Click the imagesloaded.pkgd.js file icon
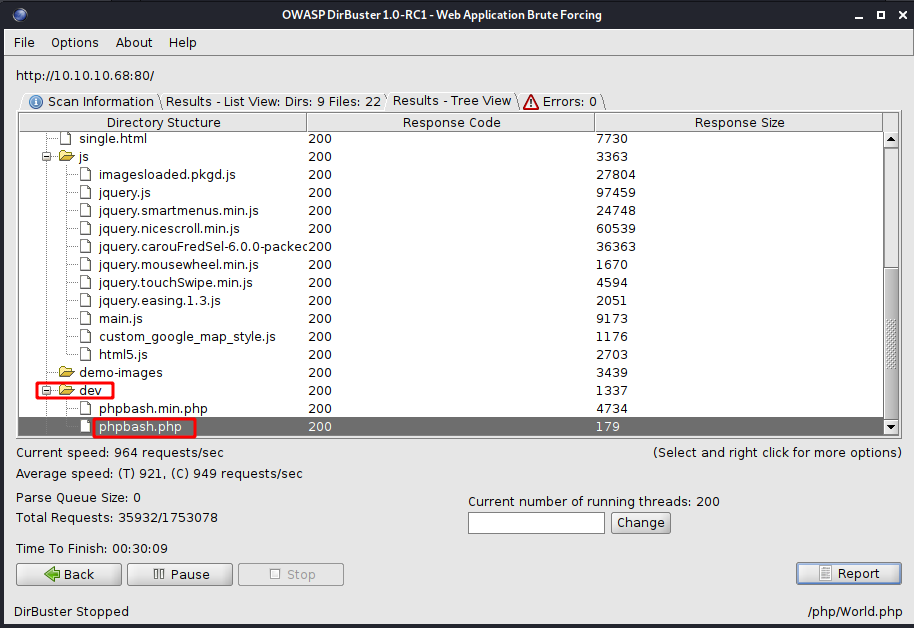Viewport: 914px width, 628px height. pyautogui.click(x=86, y=174)
